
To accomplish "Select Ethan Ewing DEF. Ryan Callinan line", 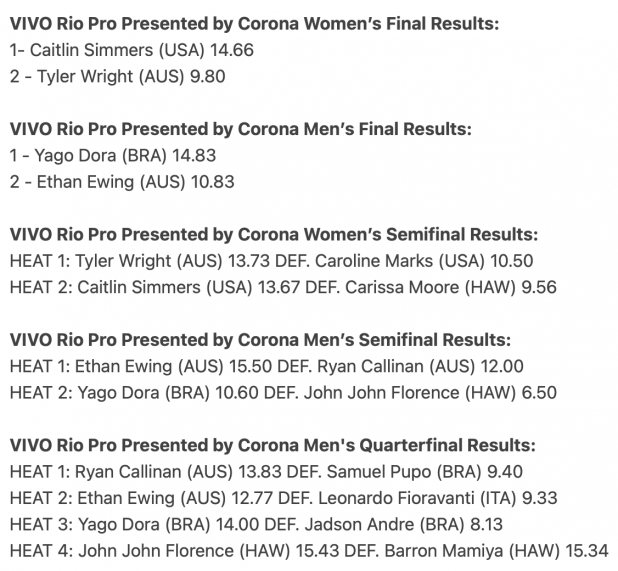I will [x=266, y=366].
